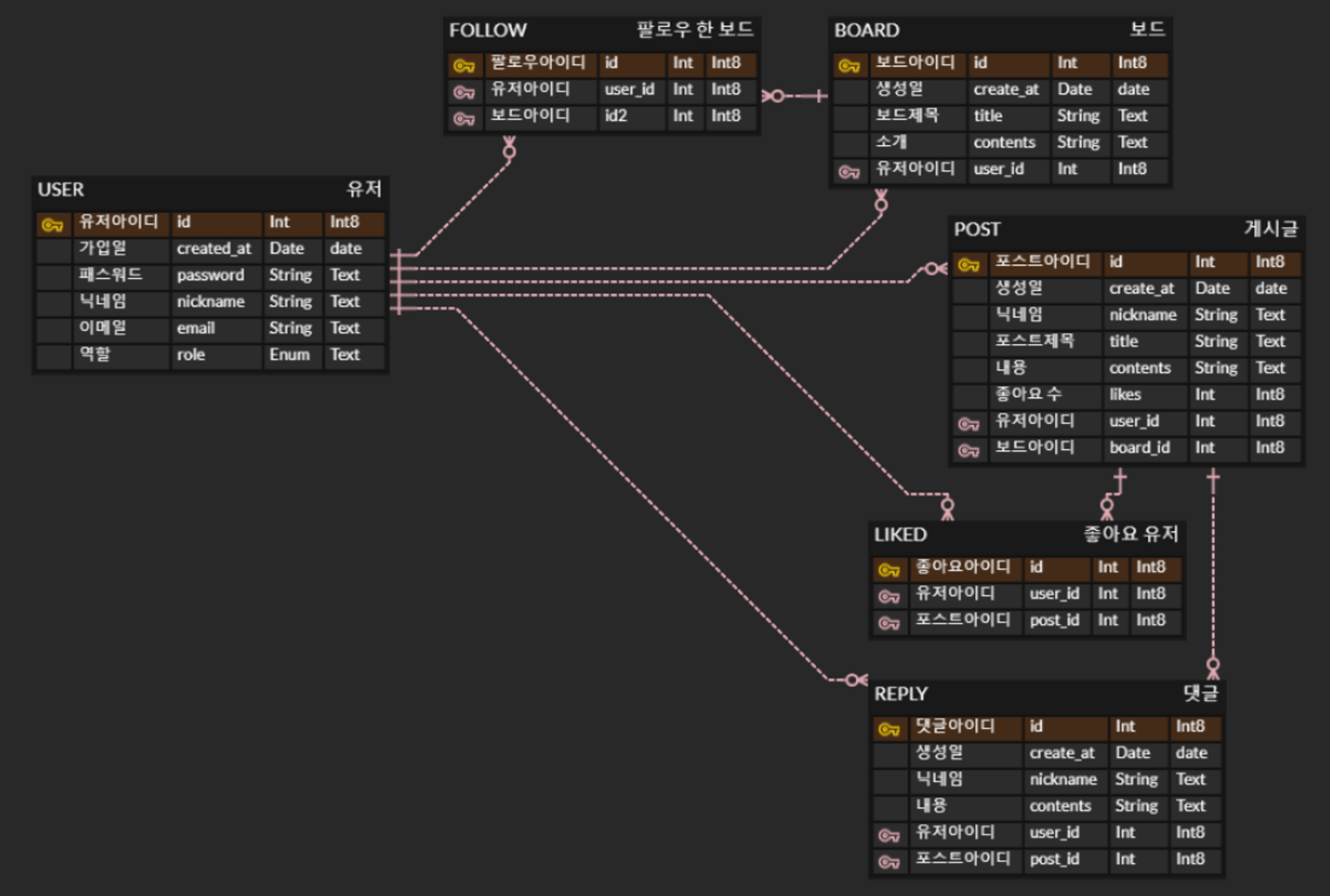Click 팔로우아이디 label in FOLLOW table
This screenshot has height=896, width=1330.
[x=538, y=62]
